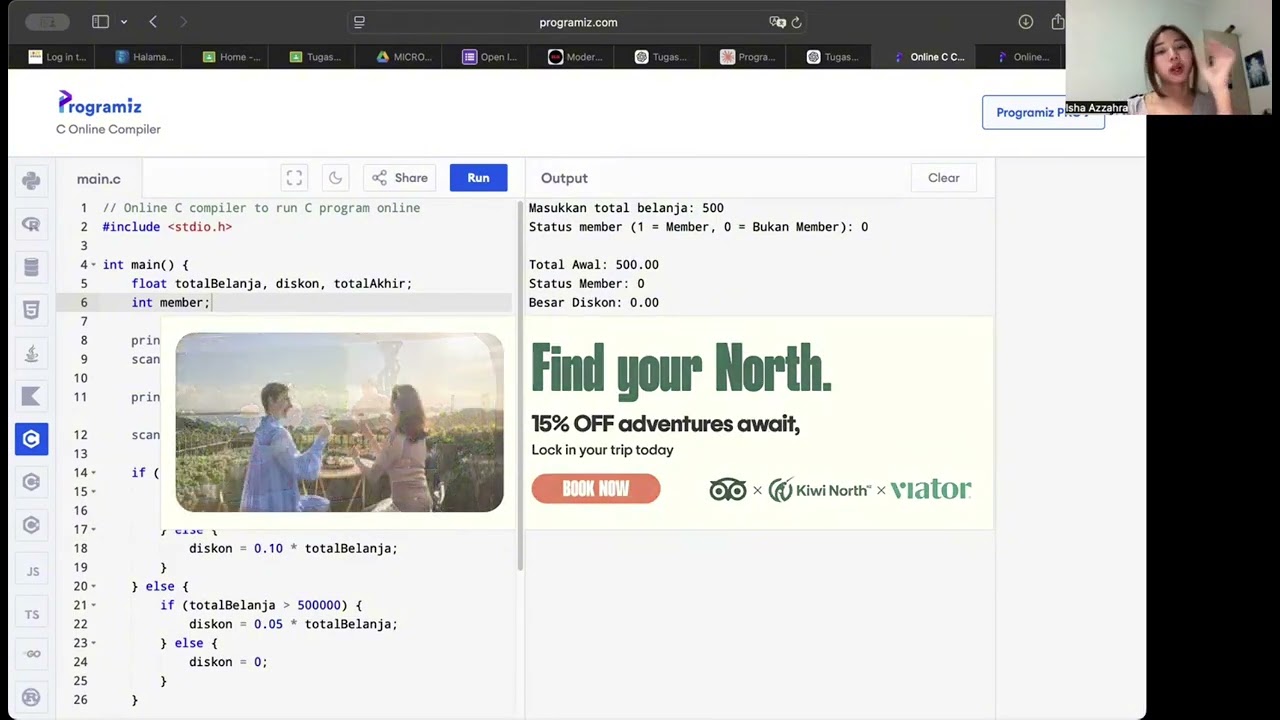1280x720 pixels.
Task: Open the Python compiler from the sidebar
Action: click(31, 181)
